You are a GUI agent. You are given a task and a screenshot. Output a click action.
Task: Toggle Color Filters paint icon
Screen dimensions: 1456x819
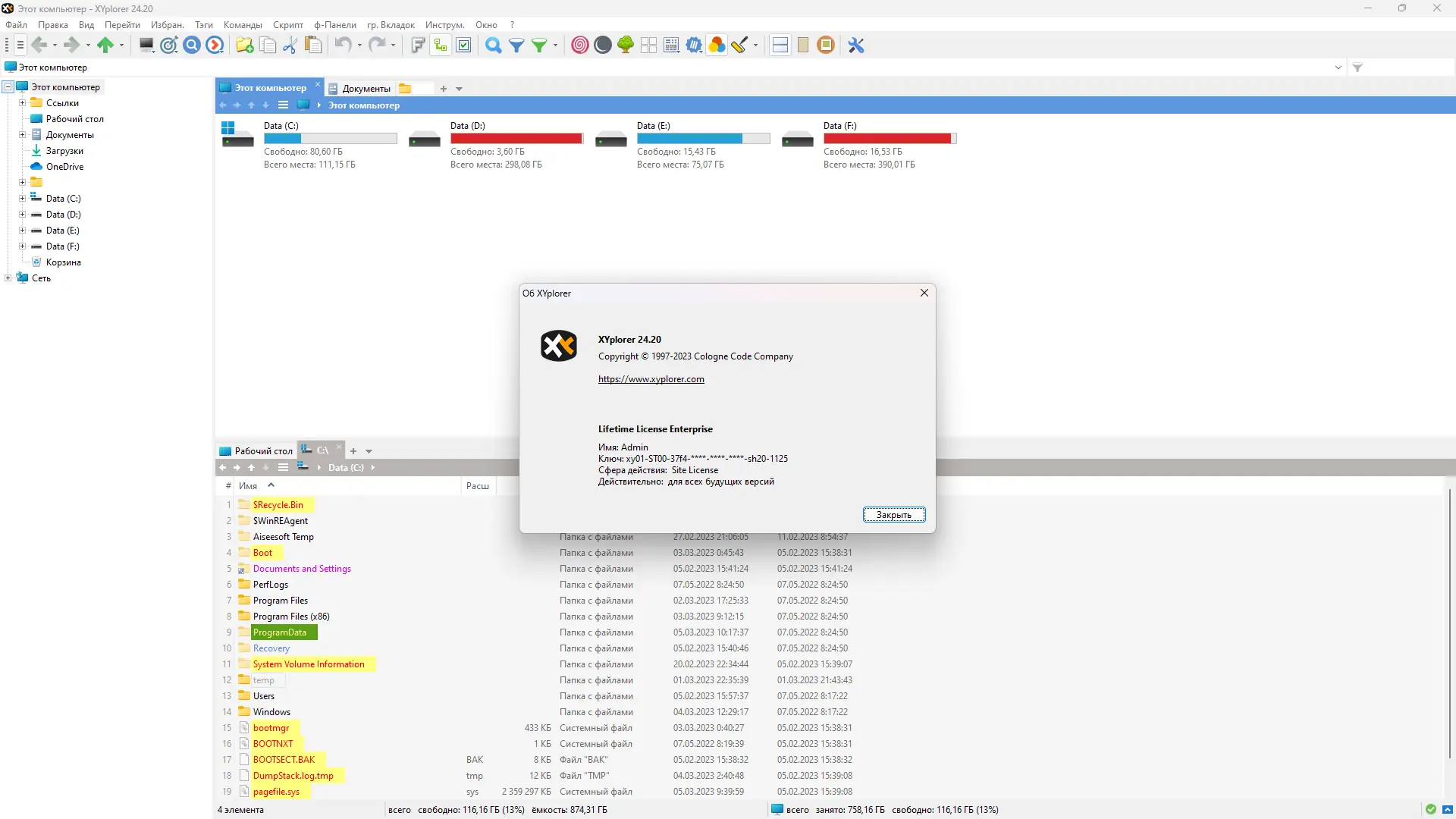(x=717, y=45)
